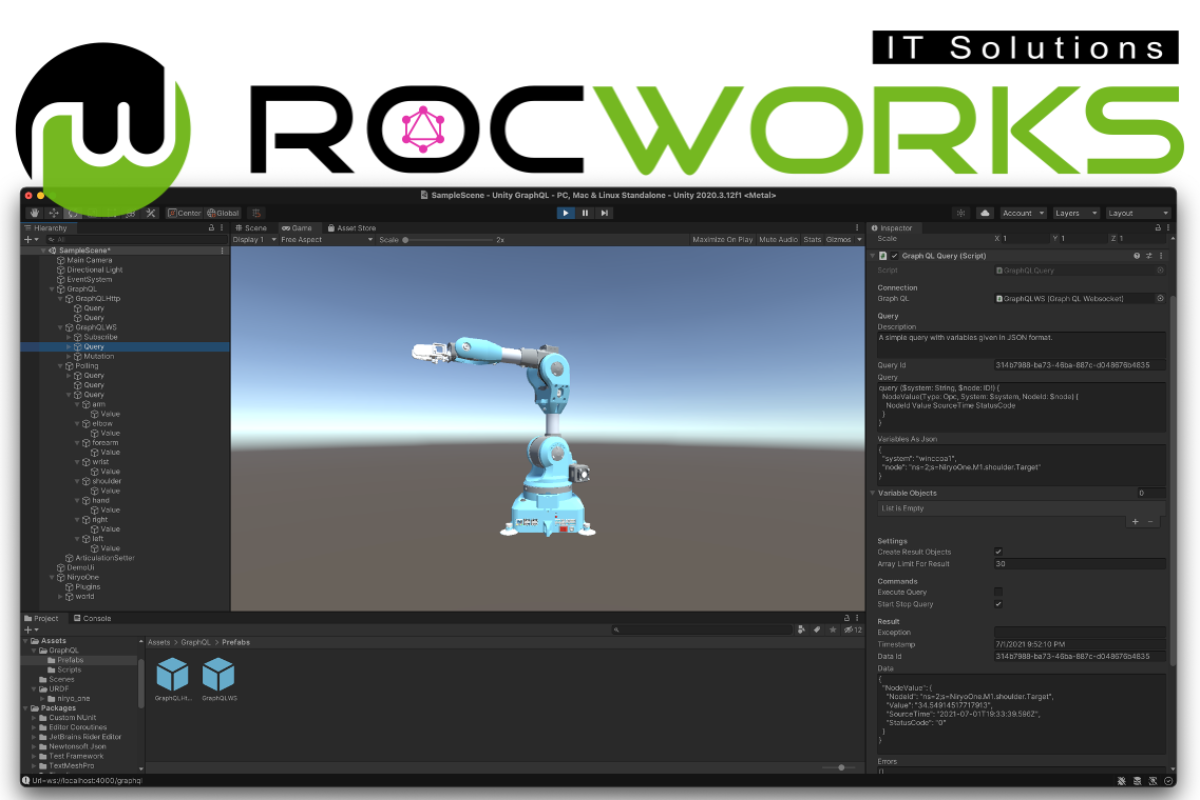The width and height of the screenshot is (1200, 800).
Task: Open component preset sliders icon
Action: coord(1149,256)
